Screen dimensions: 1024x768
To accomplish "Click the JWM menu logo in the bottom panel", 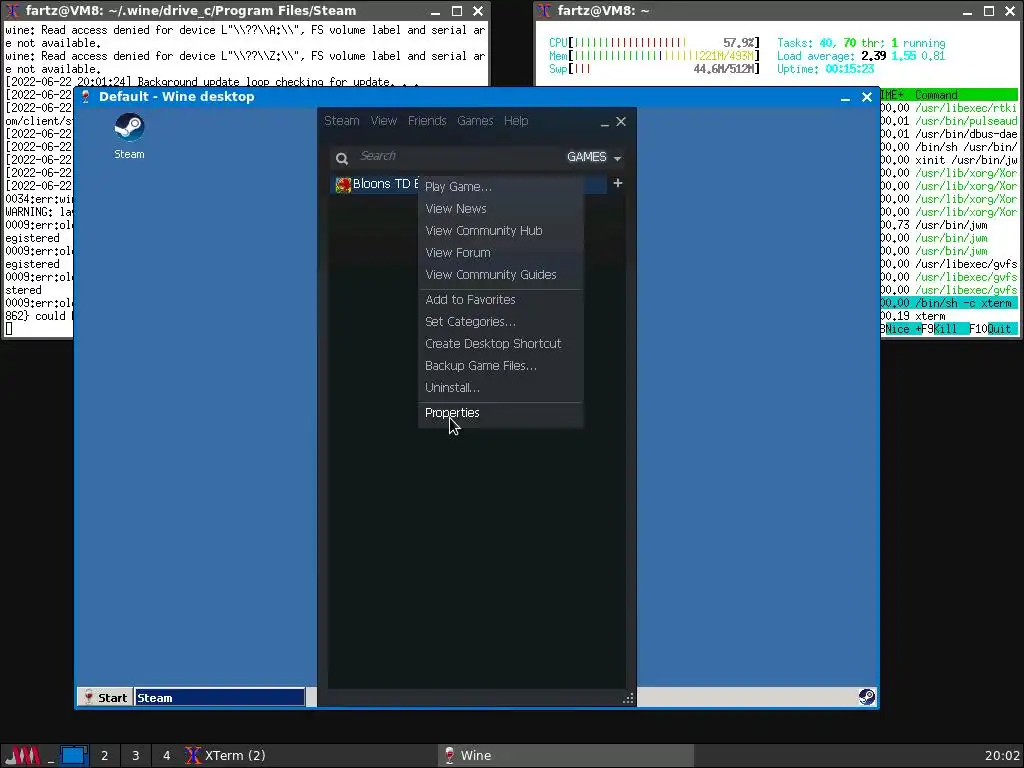I will [23, 756].
